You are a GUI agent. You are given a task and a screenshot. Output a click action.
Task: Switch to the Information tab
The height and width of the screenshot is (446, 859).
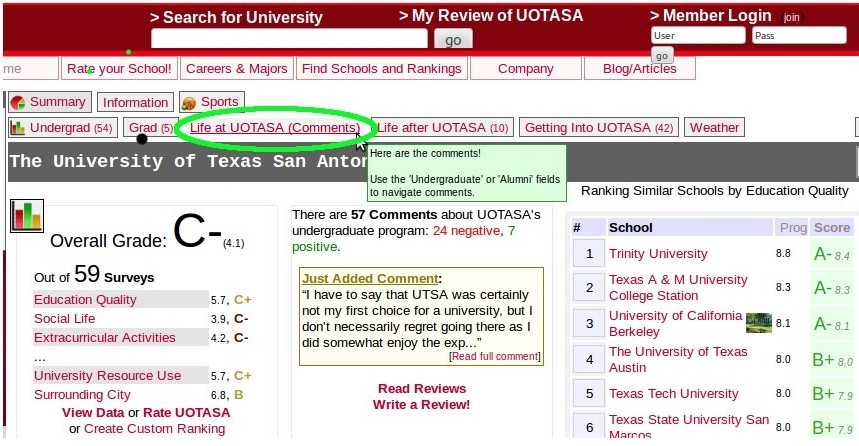tap(135, 102)
